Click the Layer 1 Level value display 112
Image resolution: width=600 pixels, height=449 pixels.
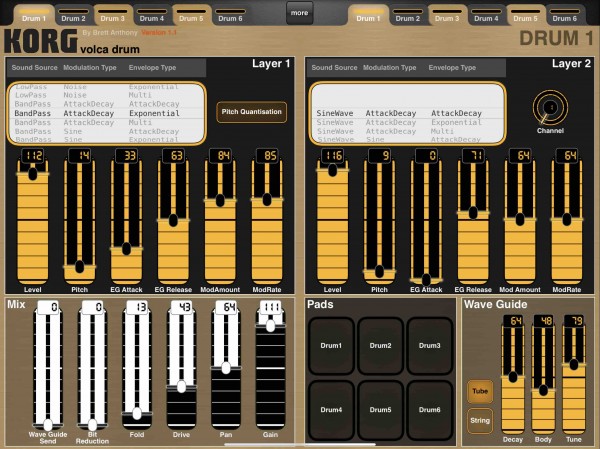pyautogui.click(x=33, y=156)
